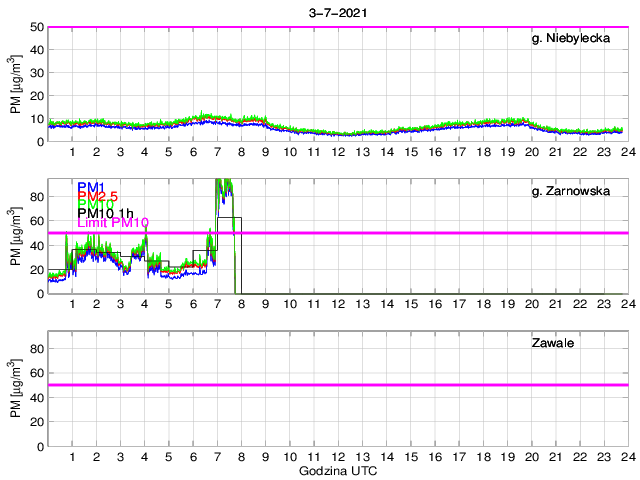Screen dimensions: 640x480
Task: Click the 1 tick below the Zawale chart
Action: click(x=72, y=456)
